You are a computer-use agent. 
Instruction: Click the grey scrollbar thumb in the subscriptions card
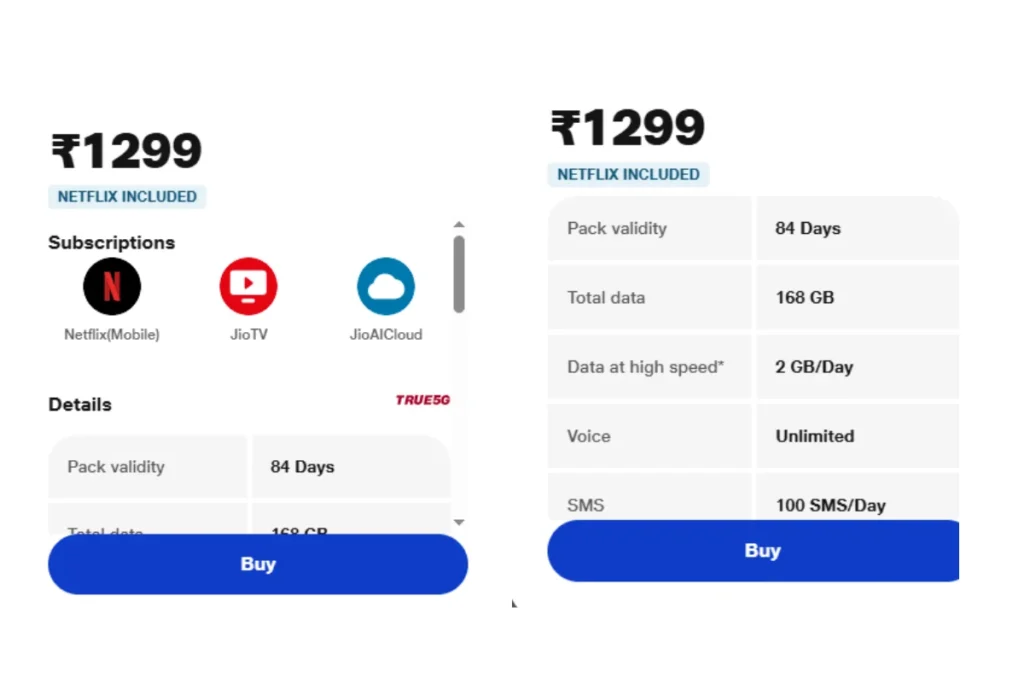coord(459,273)
